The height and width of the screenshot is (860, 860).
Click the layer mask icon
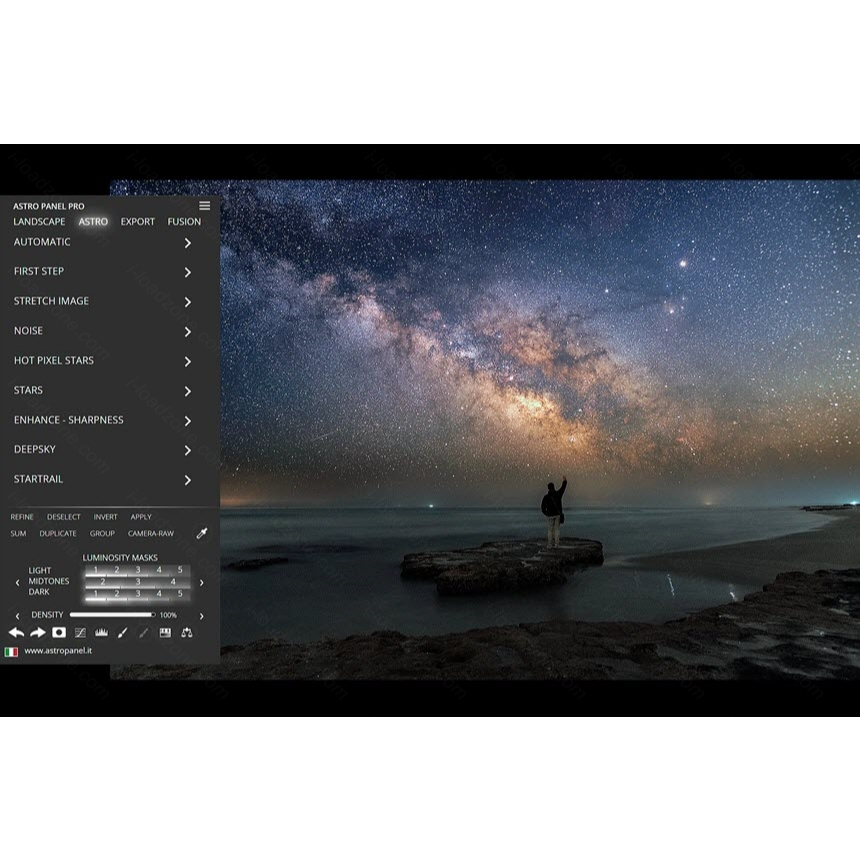coord(59,632)
